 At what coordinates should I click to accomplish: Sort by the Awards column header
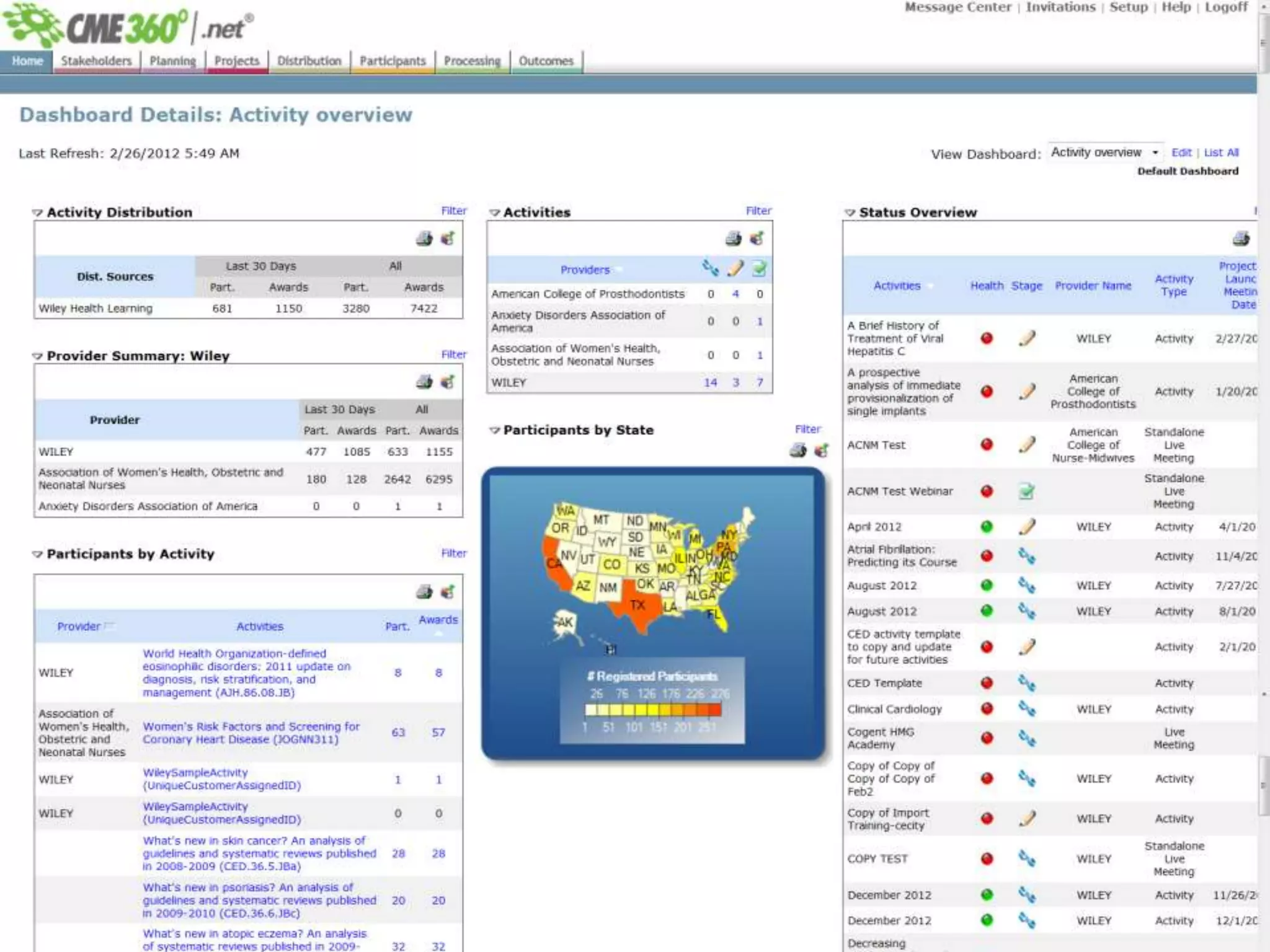pyautogui.click(x=438, y=620)
